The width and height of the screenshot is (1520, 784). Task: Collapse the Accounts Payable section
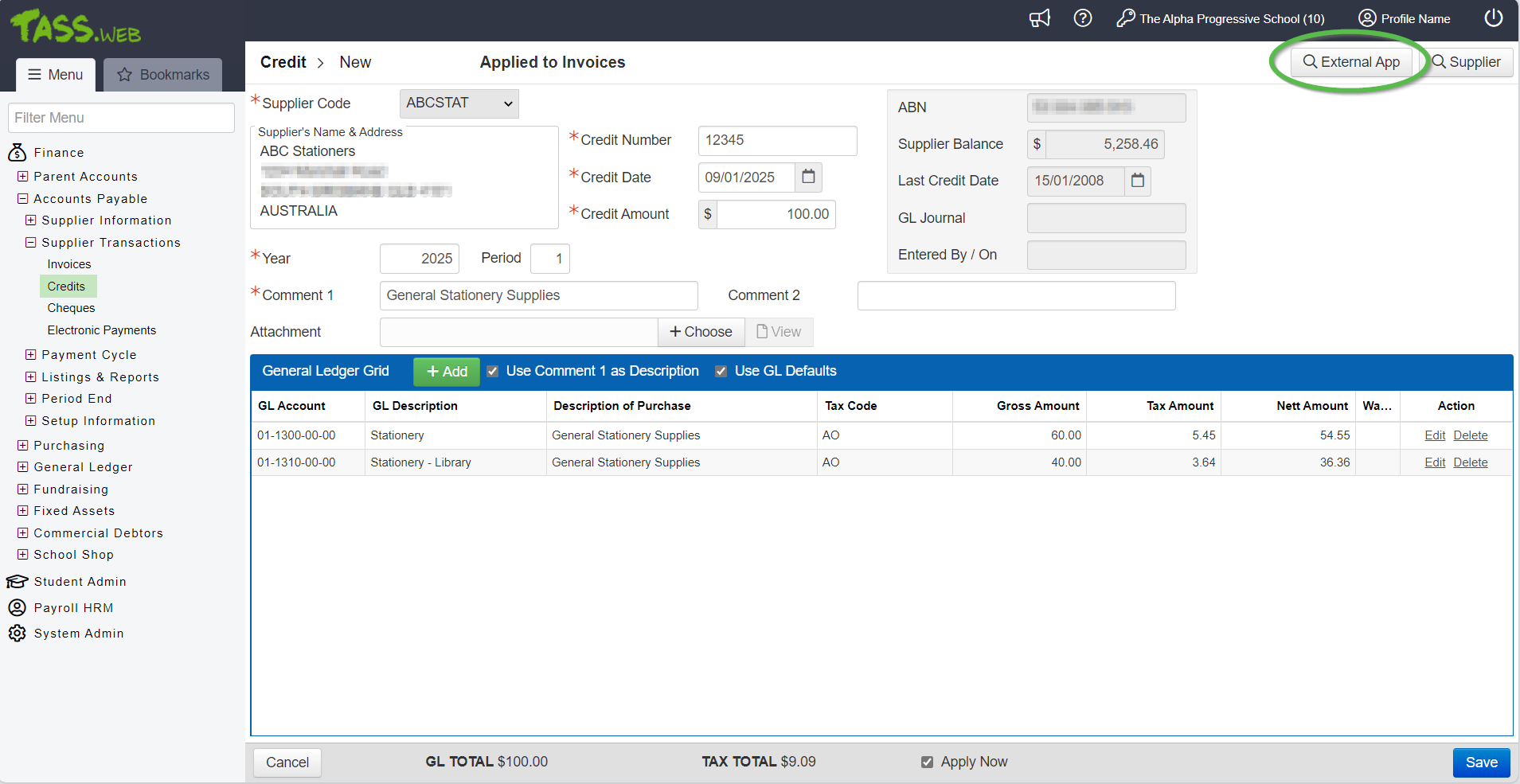tap(23, 199)
